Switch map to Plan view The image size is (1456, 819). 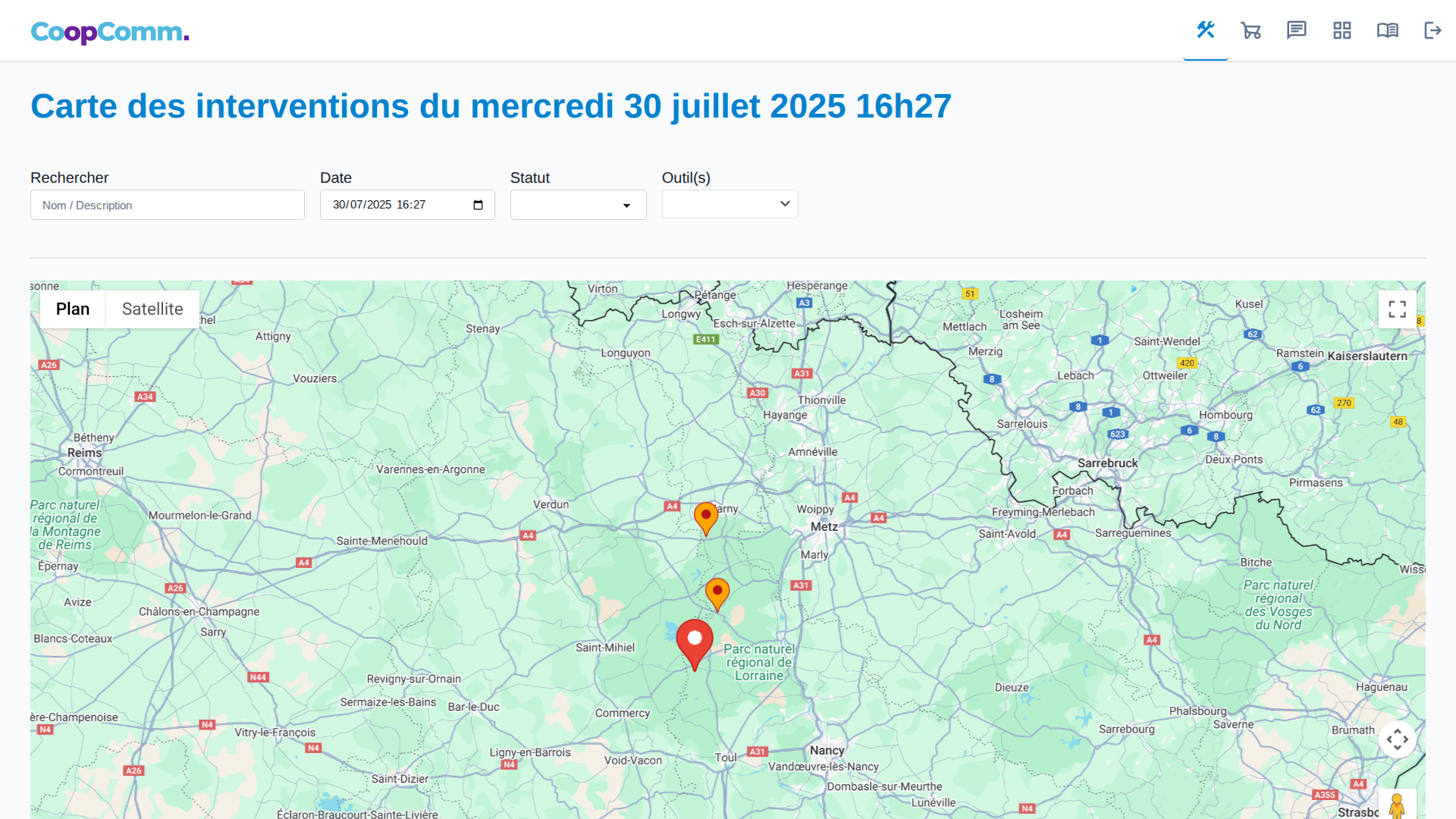(x=73, y=309)
